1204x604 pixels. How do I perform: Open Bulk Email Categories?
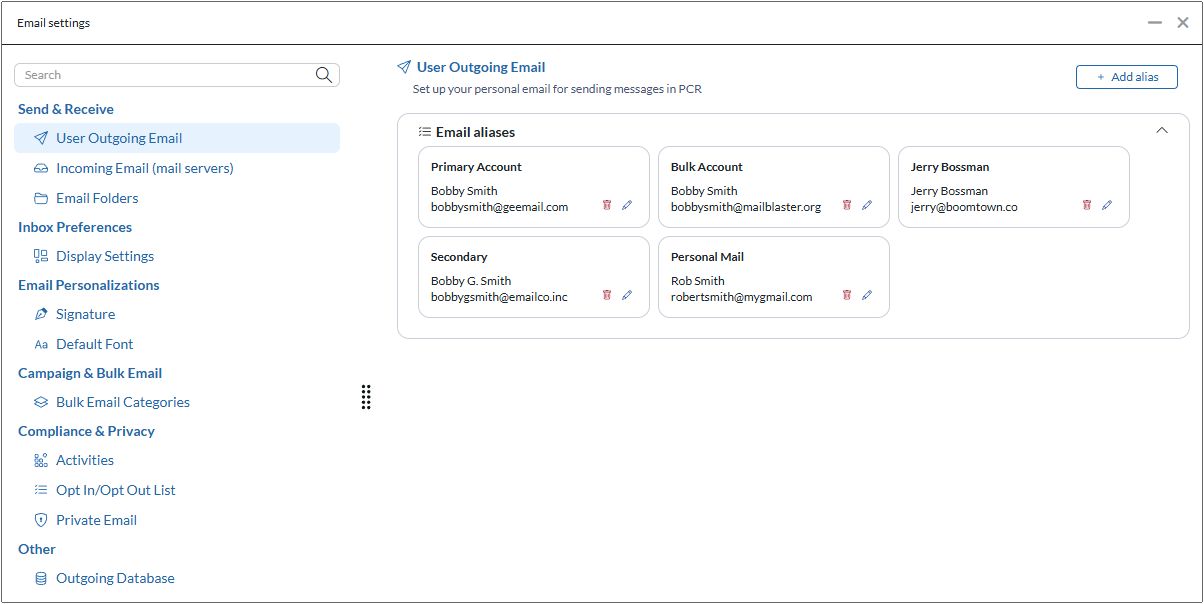(122, 401)
